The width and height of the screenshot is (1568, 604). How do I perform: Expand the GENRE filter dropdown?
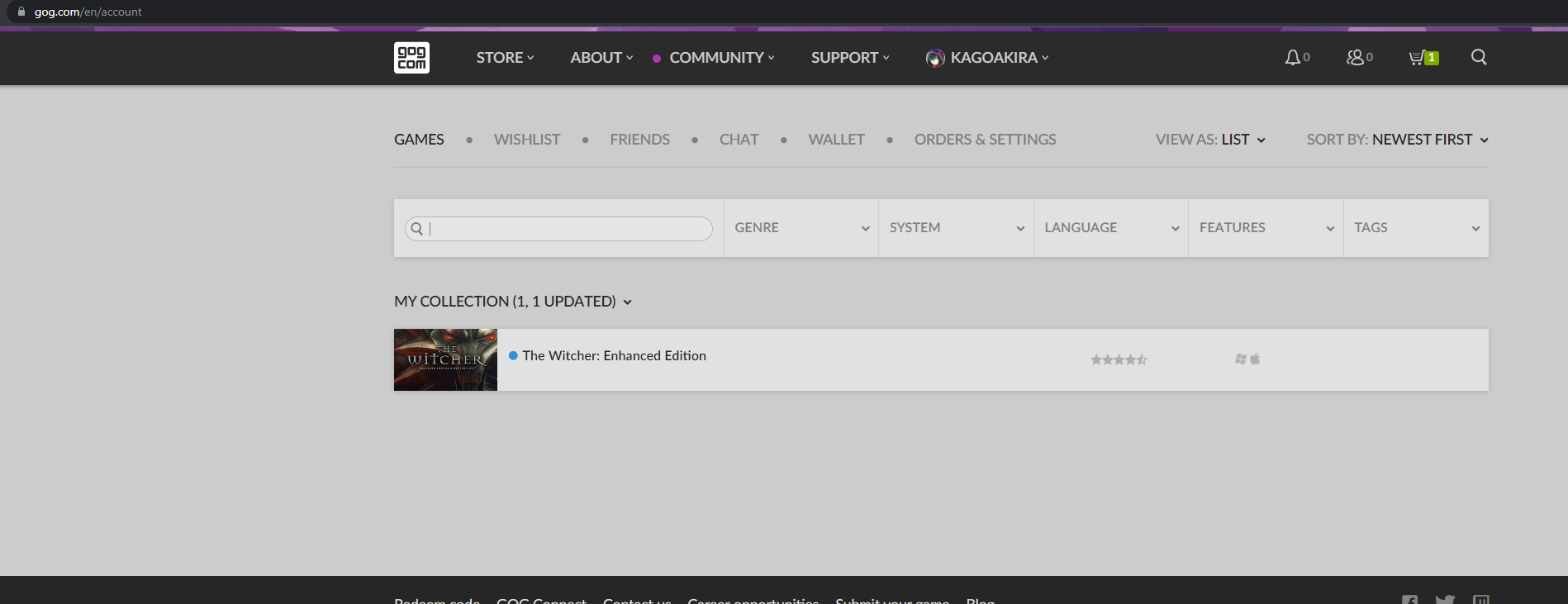click(x=801, y=228)
